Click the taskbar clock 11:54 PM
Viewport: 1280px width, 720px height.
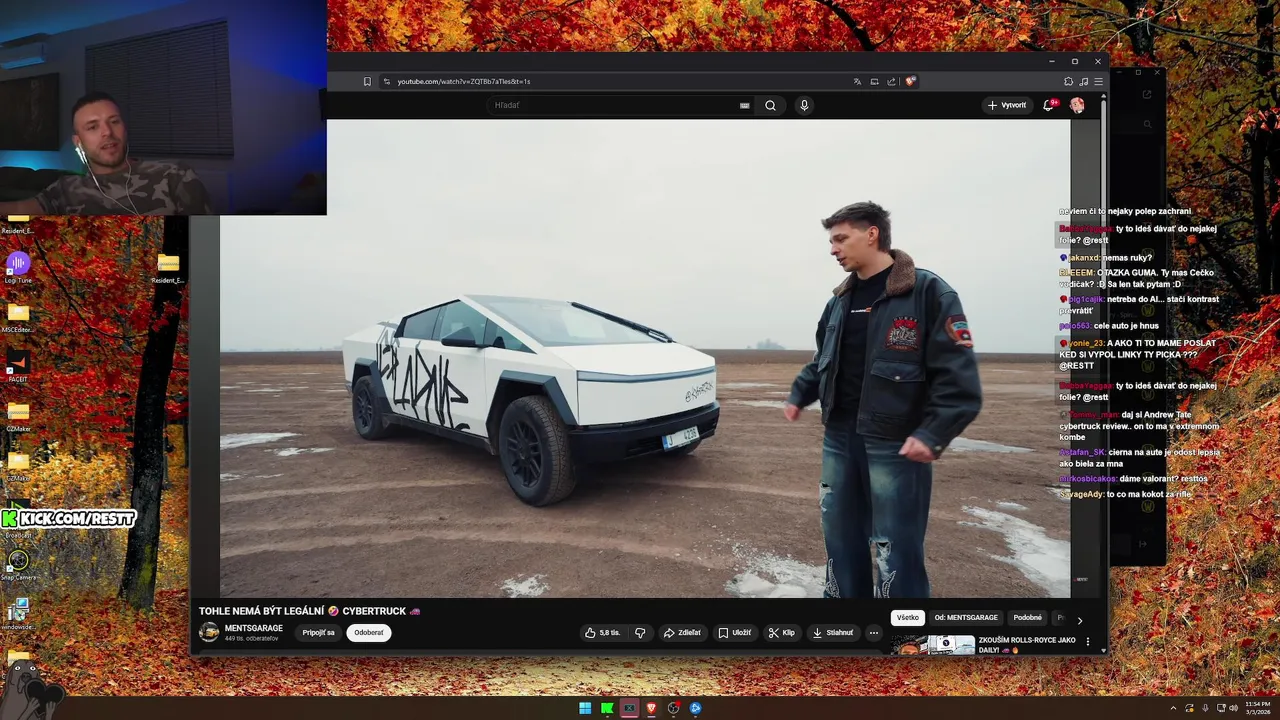tap(1257, 708)
